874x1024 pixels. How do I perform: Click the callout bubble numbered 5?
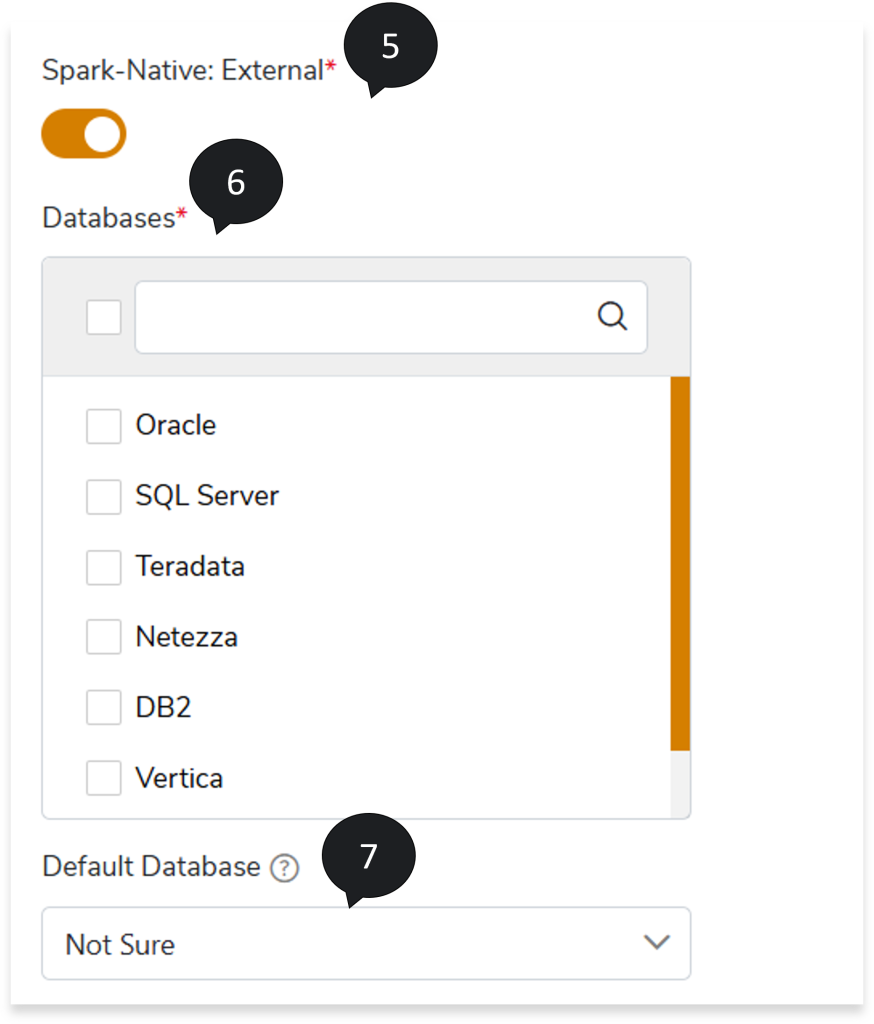[391, 46]
